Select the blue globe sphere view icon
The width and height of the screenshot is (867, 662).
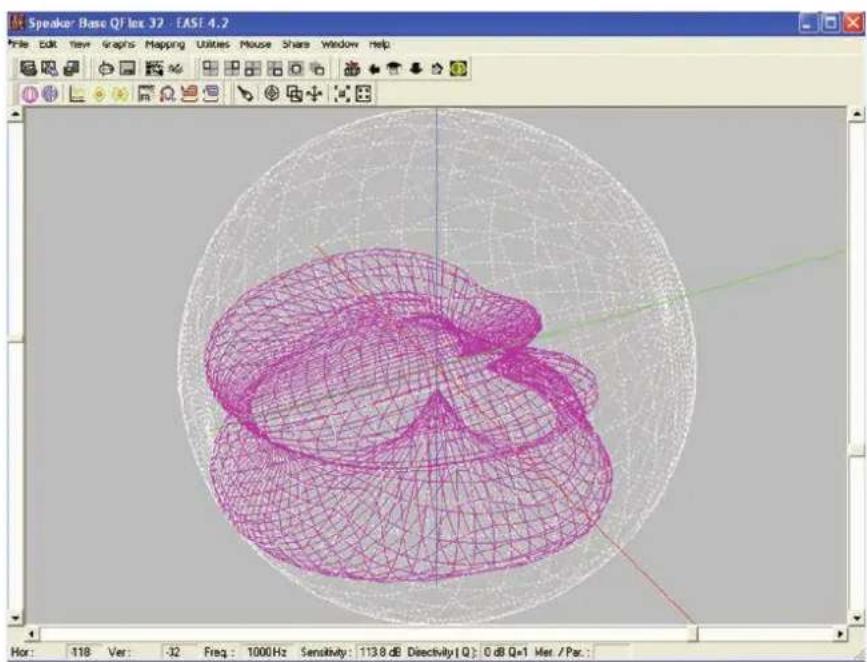50,94
